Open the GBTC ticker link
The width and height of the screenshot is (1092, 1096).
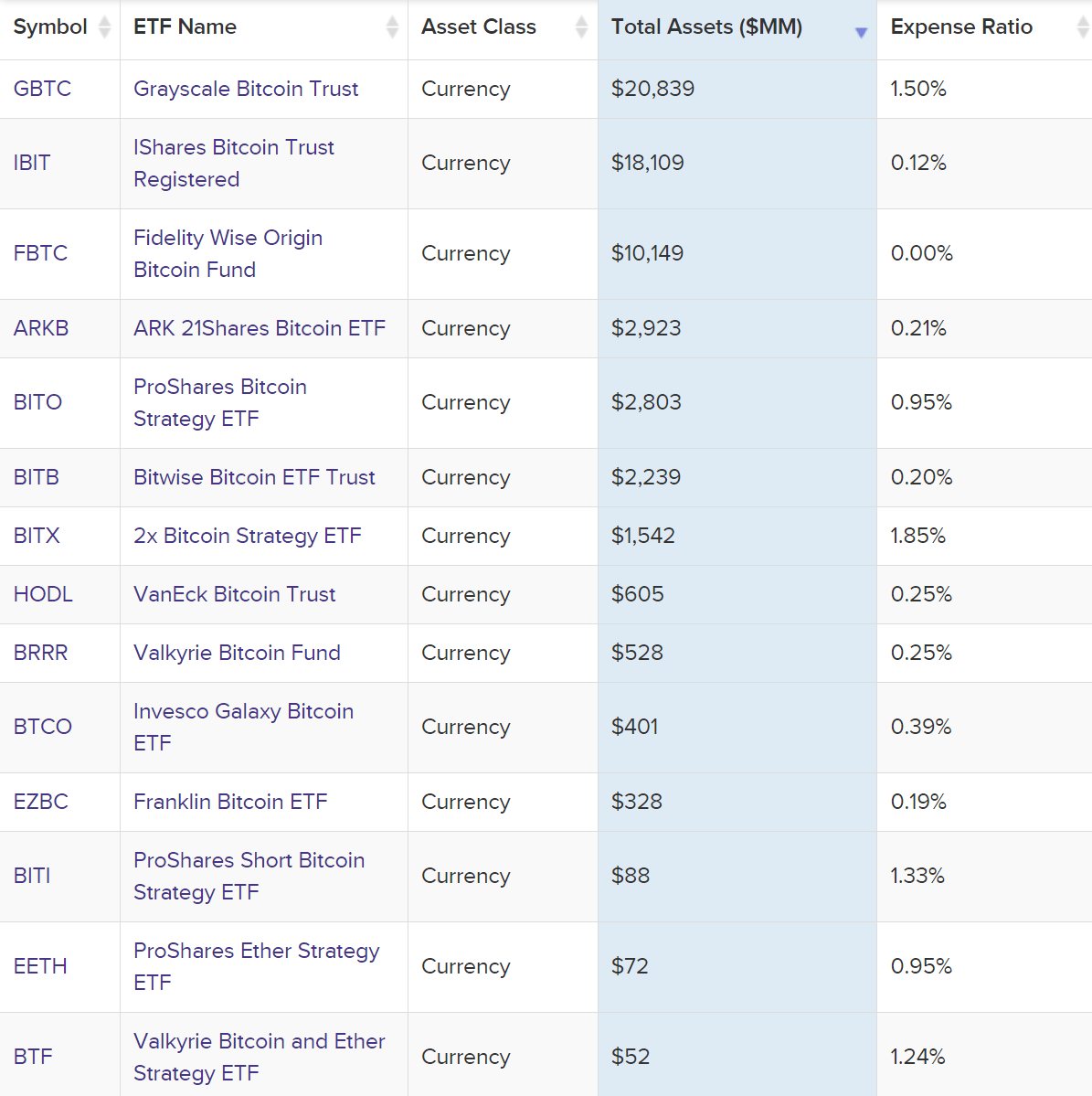point(41,89)
